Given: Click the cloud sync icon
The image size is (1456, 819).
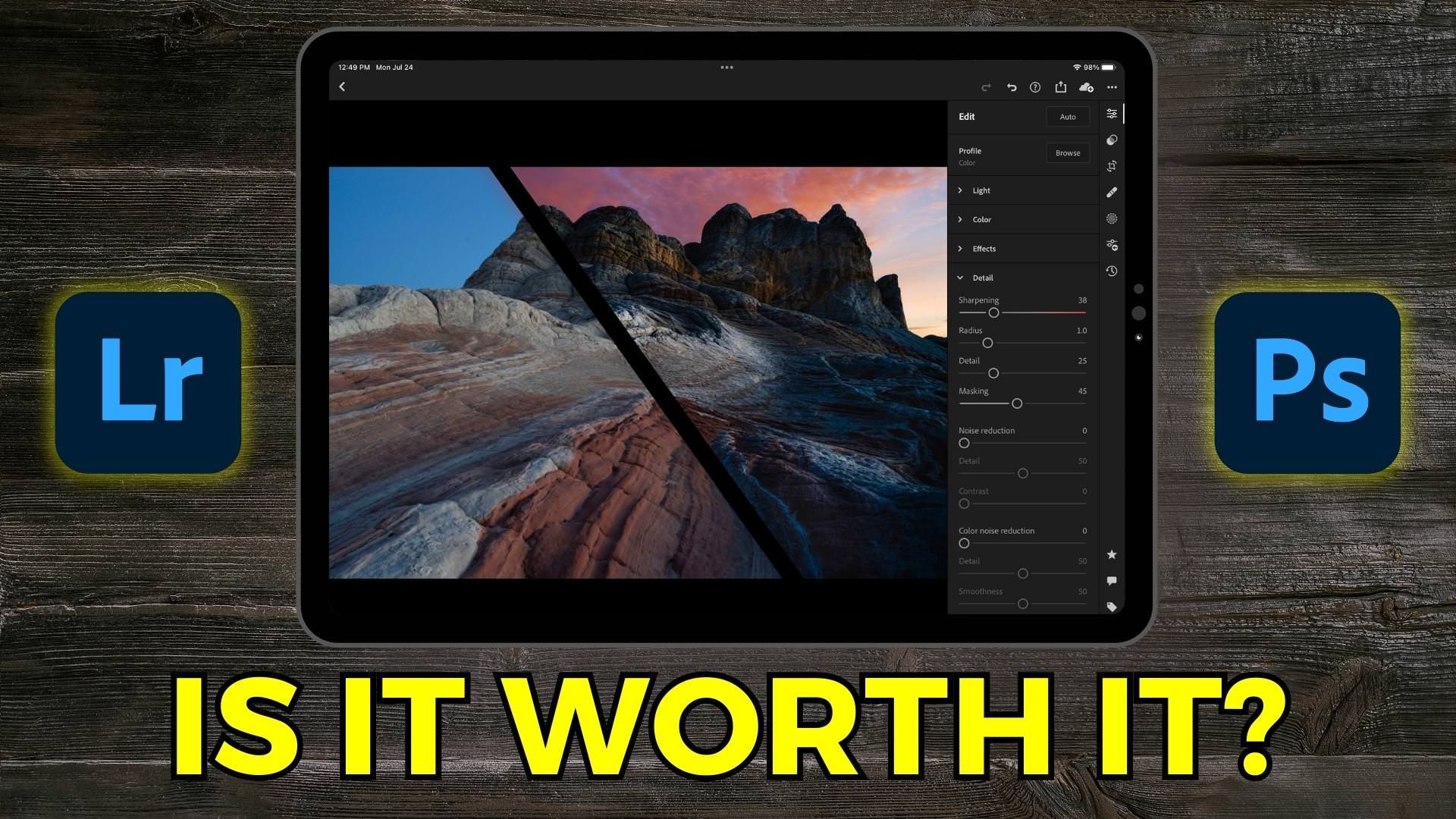Looking at the screenshot, I should [1086, 88].
